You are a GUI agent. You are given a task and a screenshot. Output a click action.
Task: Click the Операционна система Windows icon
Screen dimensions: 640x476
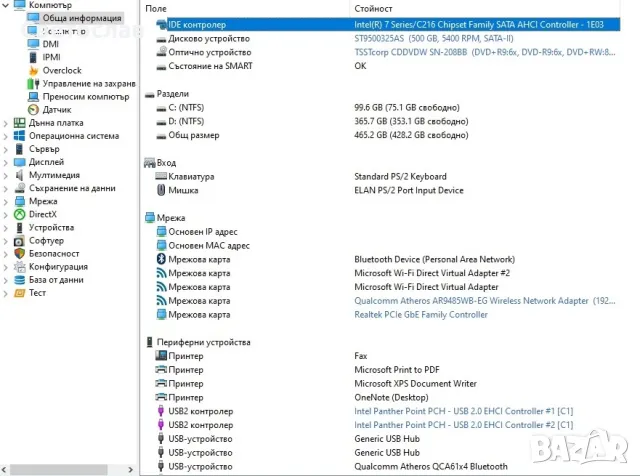point(21,136)
